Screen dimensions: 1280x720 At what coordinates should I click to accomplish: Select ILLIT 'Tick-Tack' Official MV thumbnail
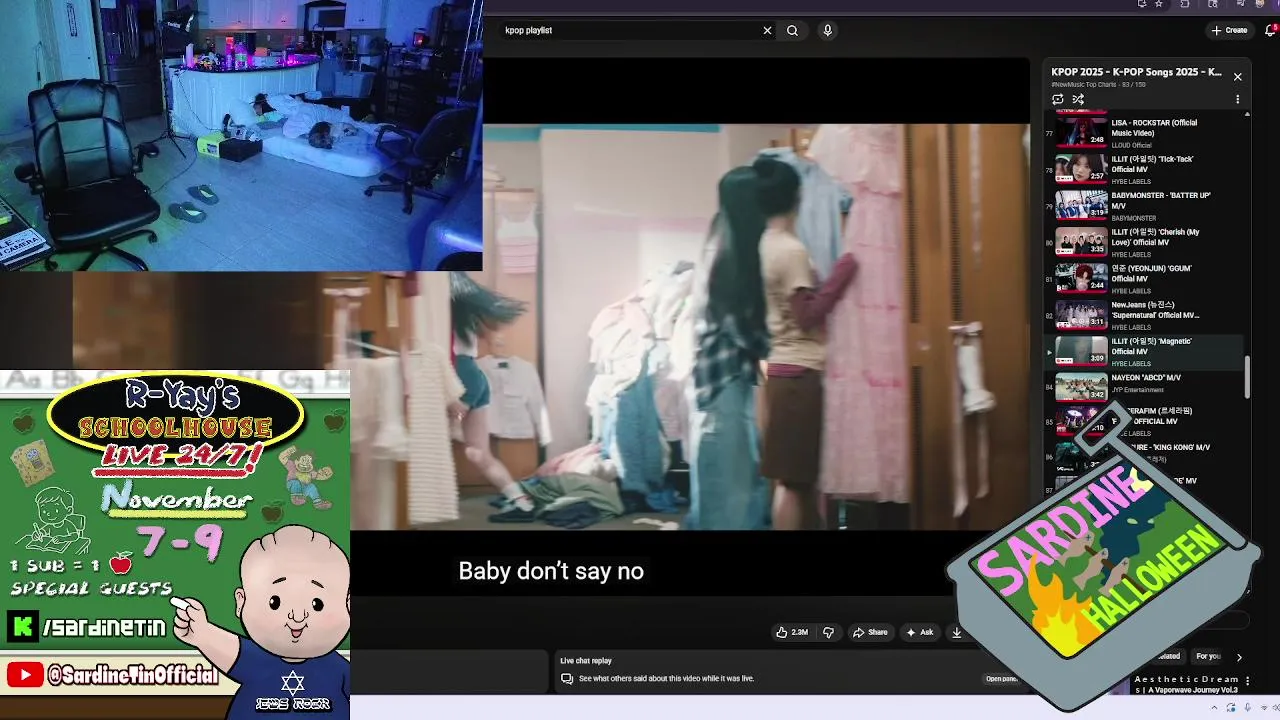(1081, 168)
